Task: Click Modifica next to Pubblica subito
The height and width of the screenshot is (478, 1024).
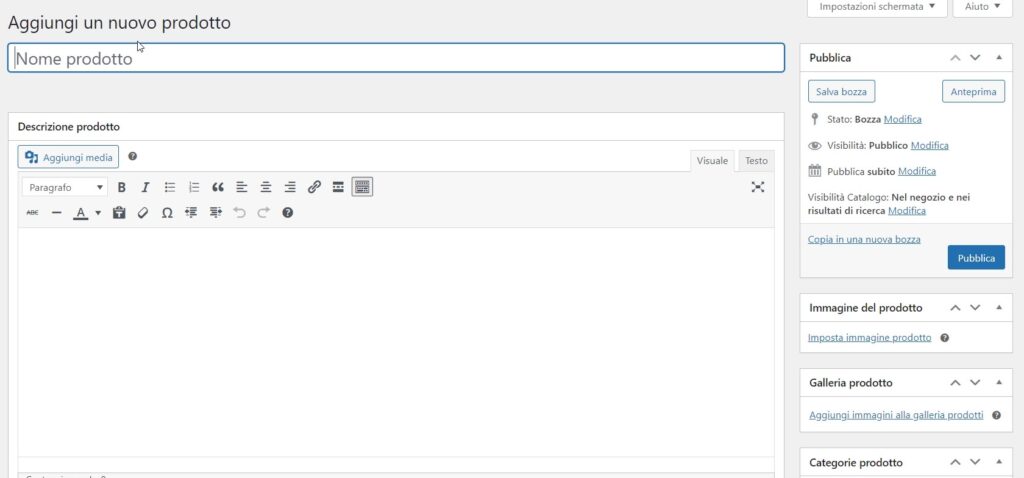Action: pos(917,172)
